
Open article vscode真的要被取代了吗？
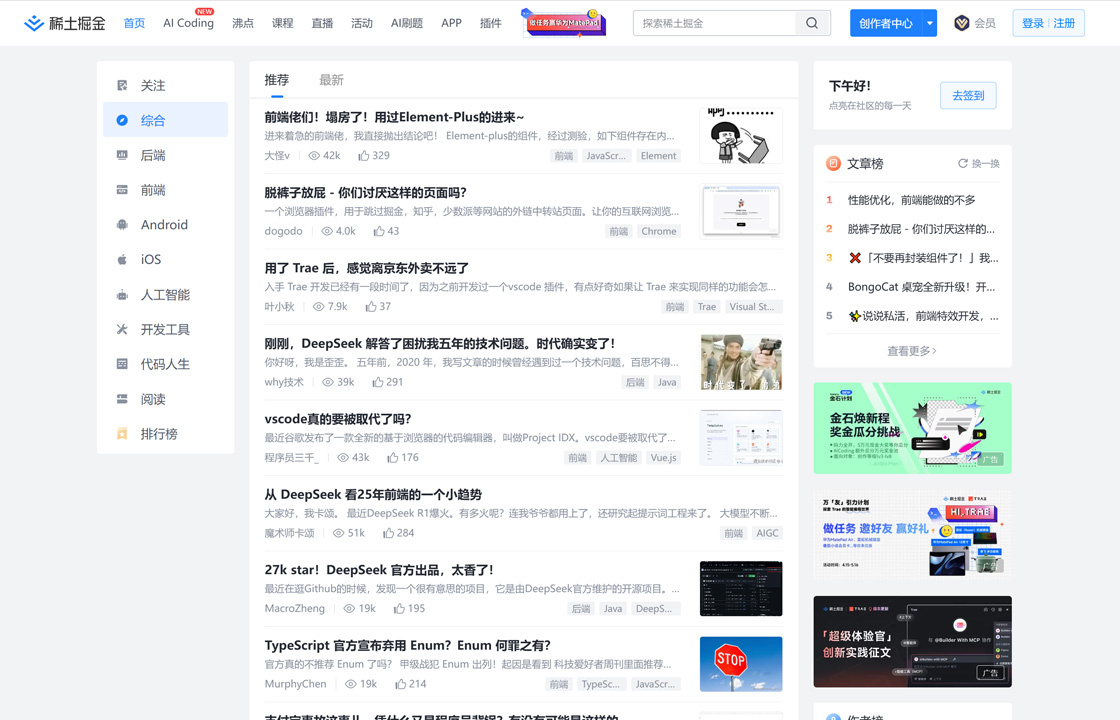coord(338,419)
